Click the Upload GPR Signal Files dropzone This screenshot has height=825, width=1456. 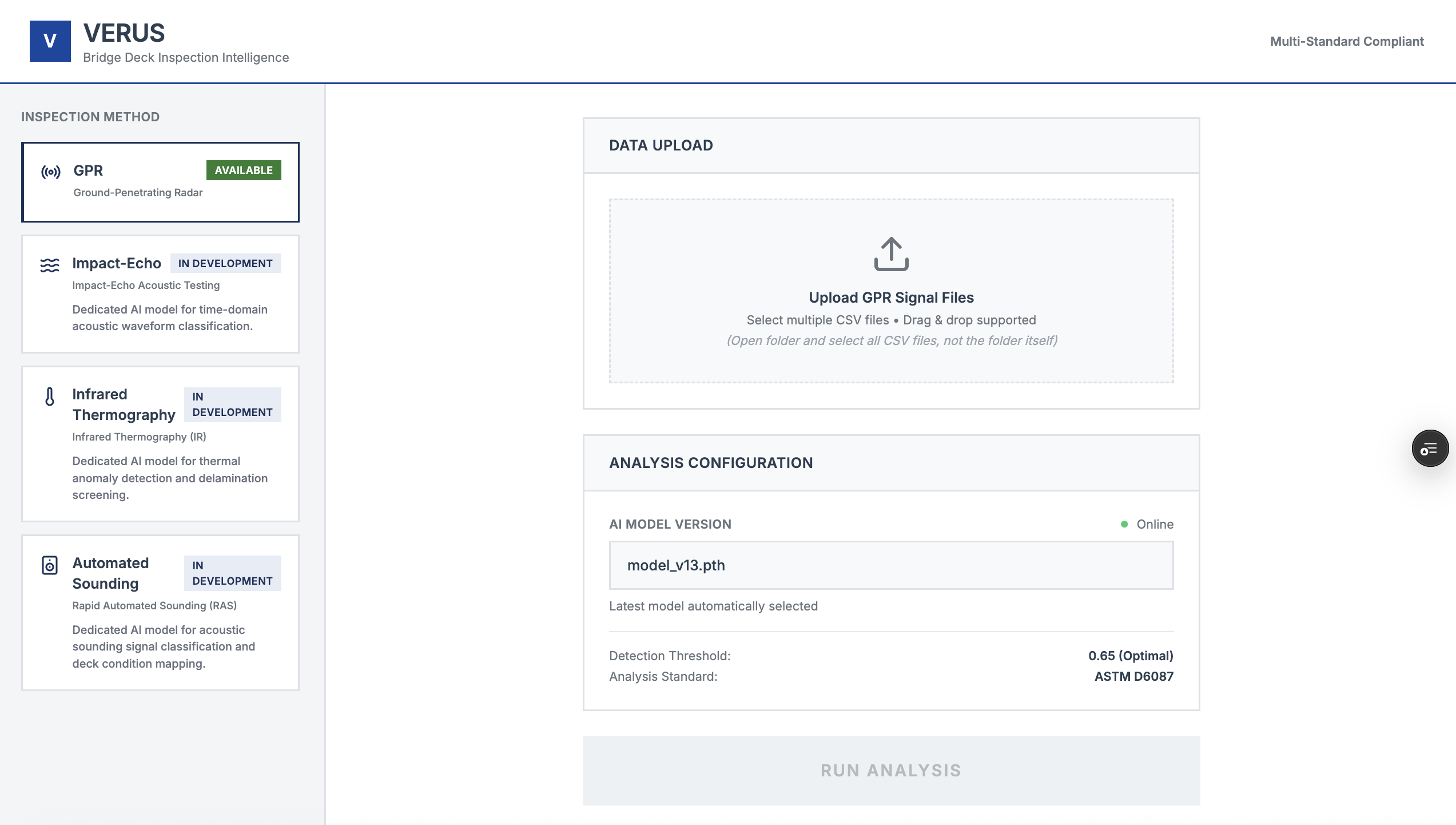pos(891,291)
